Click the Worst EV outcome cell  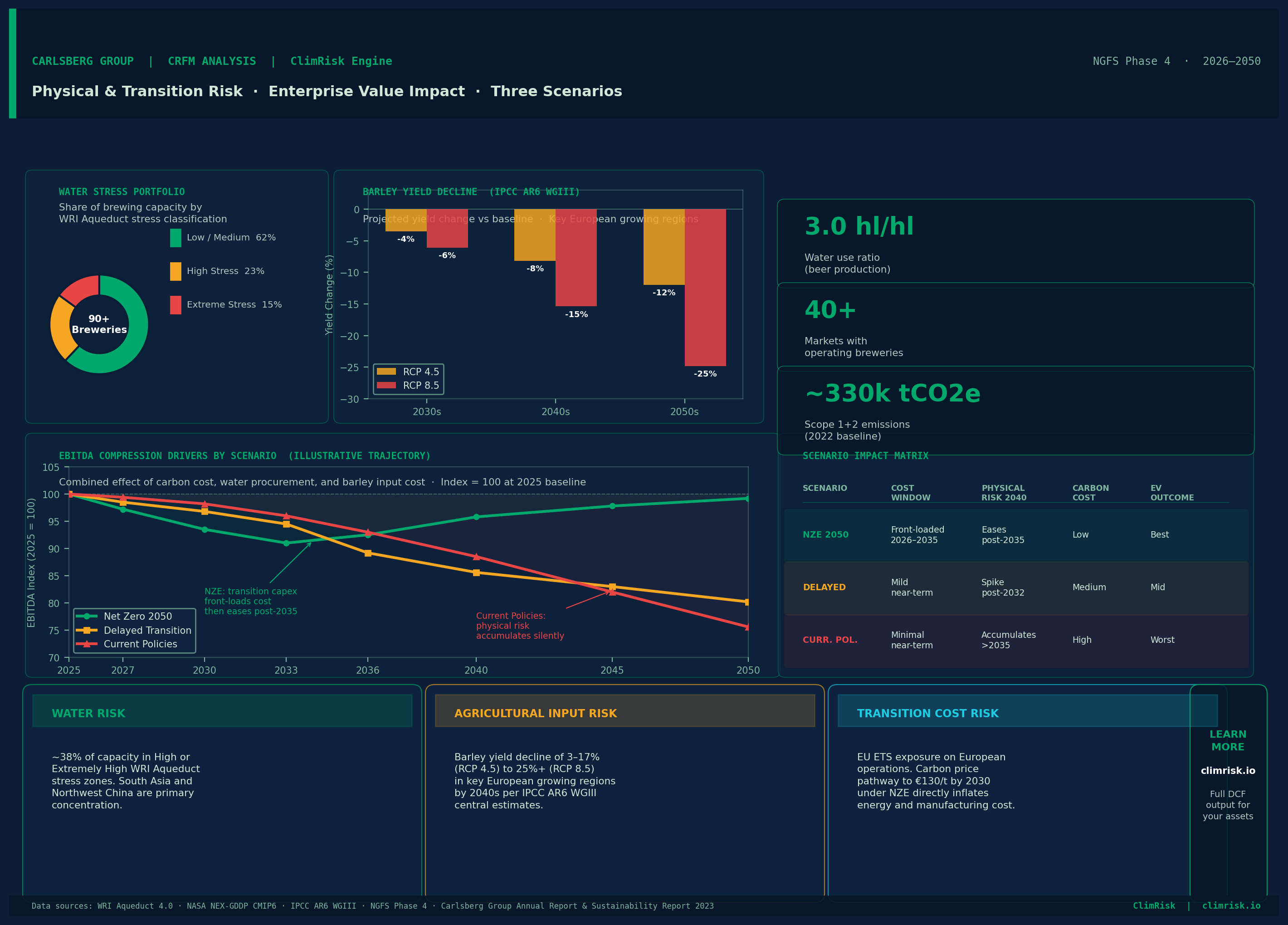coord(1162,640)
